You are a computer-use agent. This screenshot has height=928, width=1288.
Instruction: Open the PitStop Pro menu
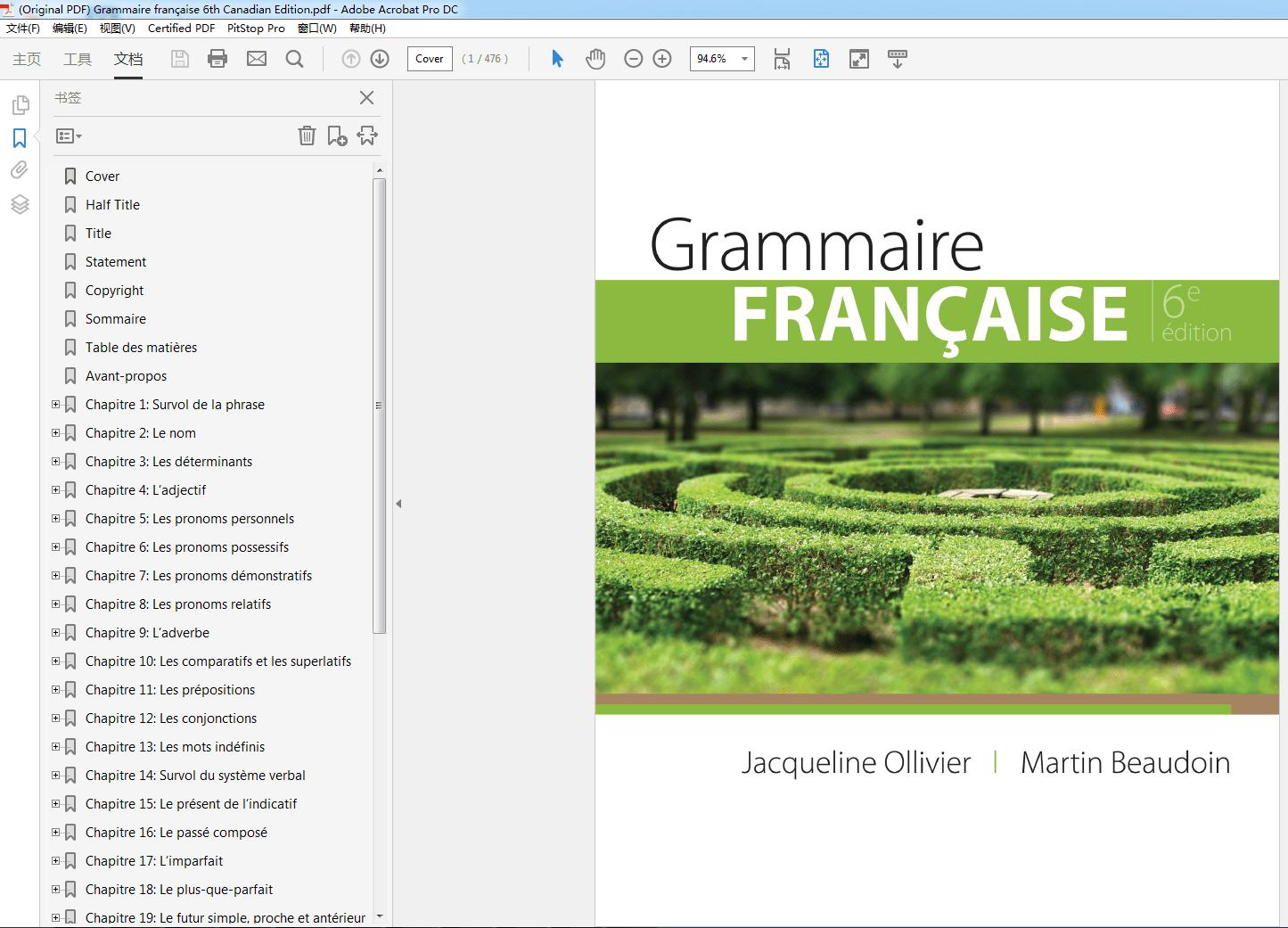(256, 29)
